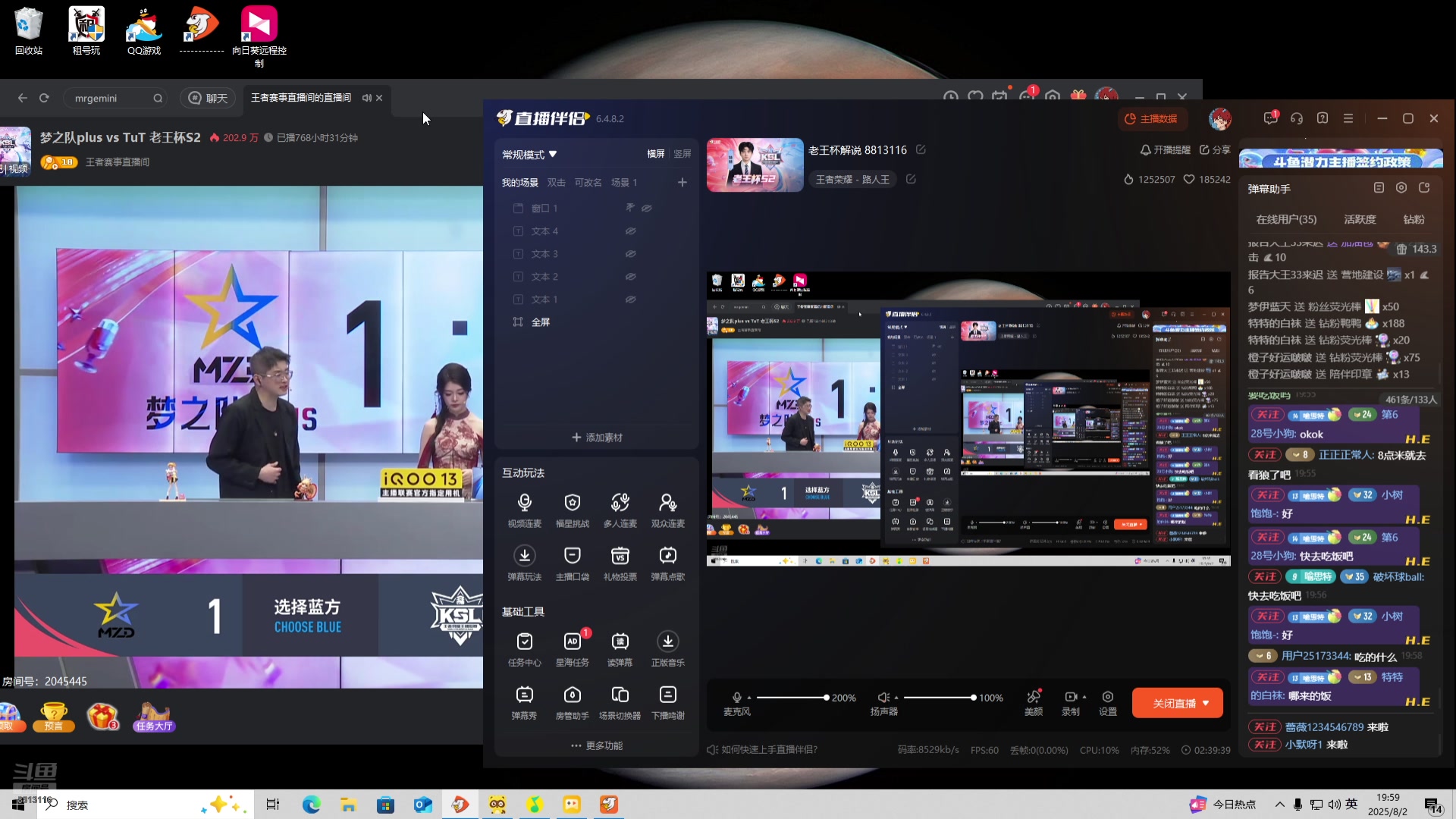Viewport: 1456px width, 819px height.
Task: Open 弹幕玩法 danmaku games
Action: point(524,563)
